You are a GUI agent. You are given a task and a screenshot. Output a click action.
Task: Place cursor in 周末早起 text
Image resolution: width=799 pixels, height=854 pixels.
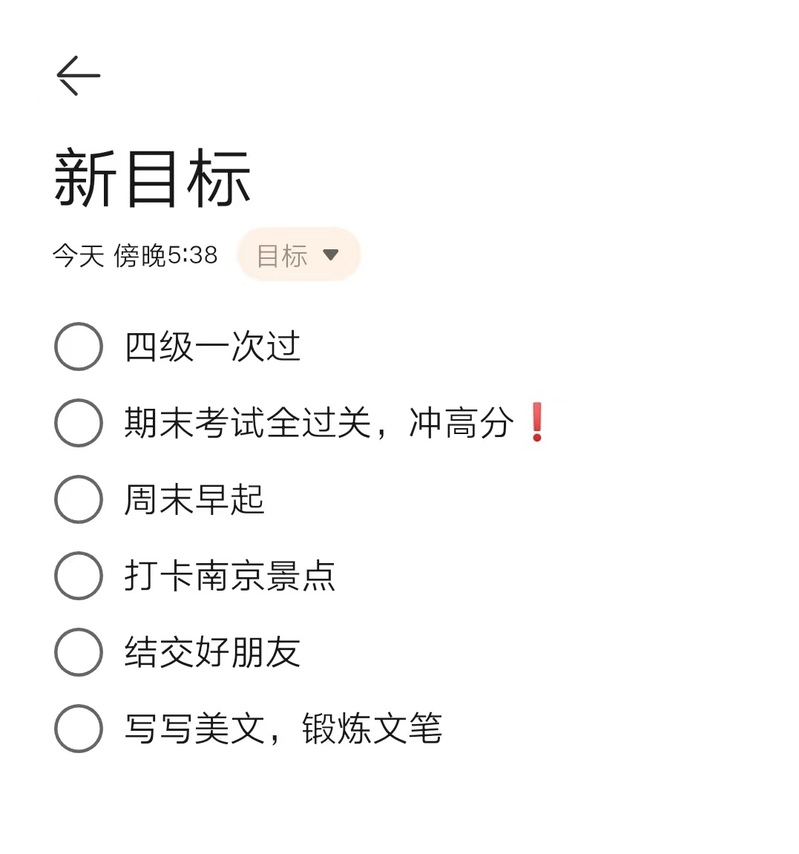(x=194, y=499)
